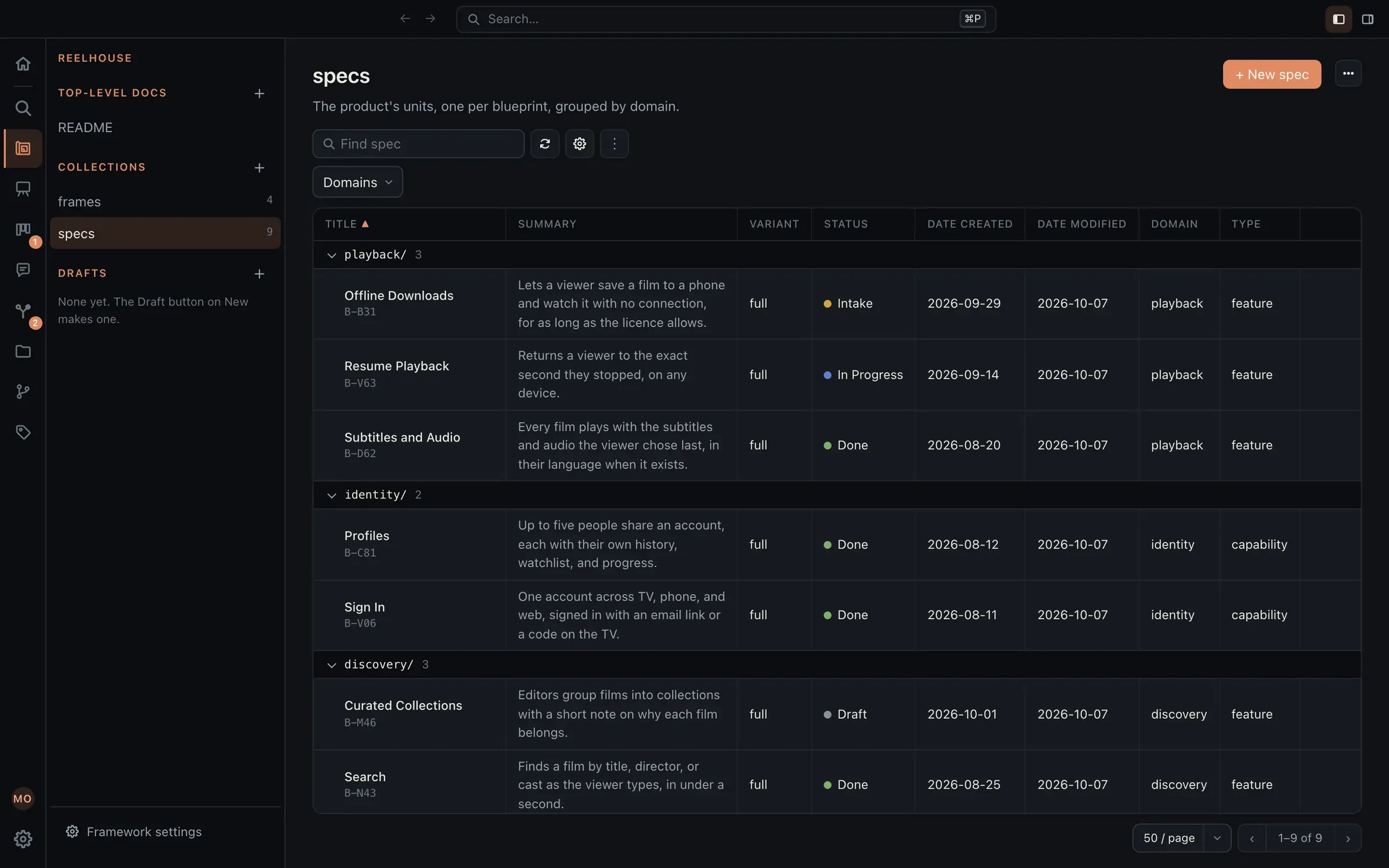Click the MO user avatar
The image size is (1389, 868).
[23, 799]
